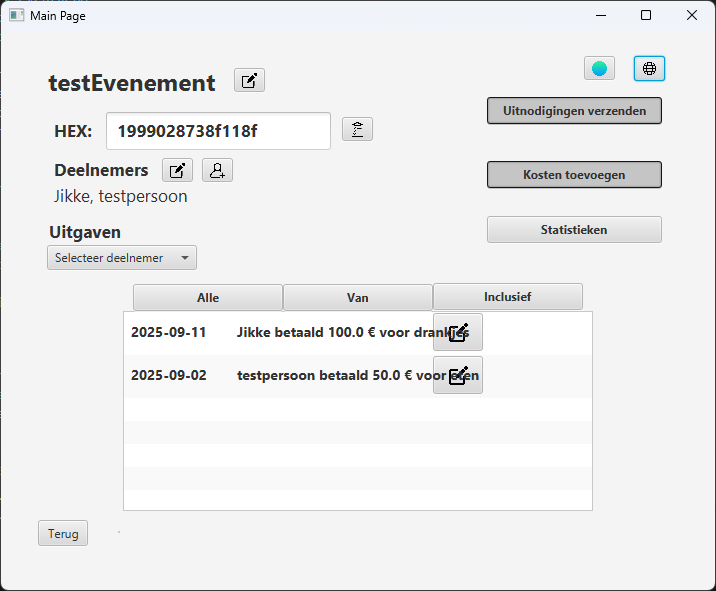Select the 2025-09-11 expense row
The width and height of the screenshot is (716, 591).
click(x=280, y=333)
